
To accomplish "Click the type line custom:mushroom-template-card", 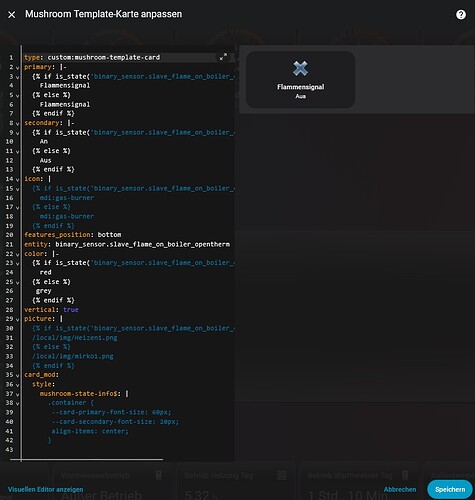I will pyautogui.click(x=92, y=57).
